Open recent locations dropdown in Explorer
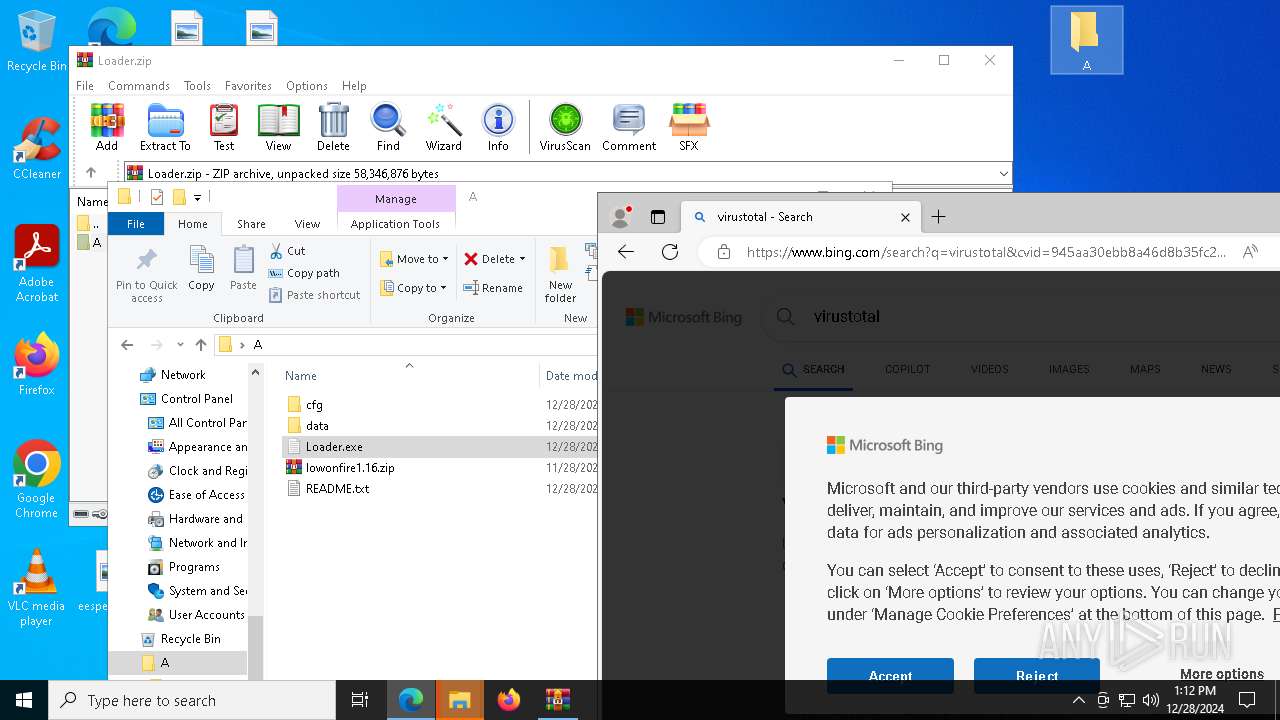 tap(180, 345)
